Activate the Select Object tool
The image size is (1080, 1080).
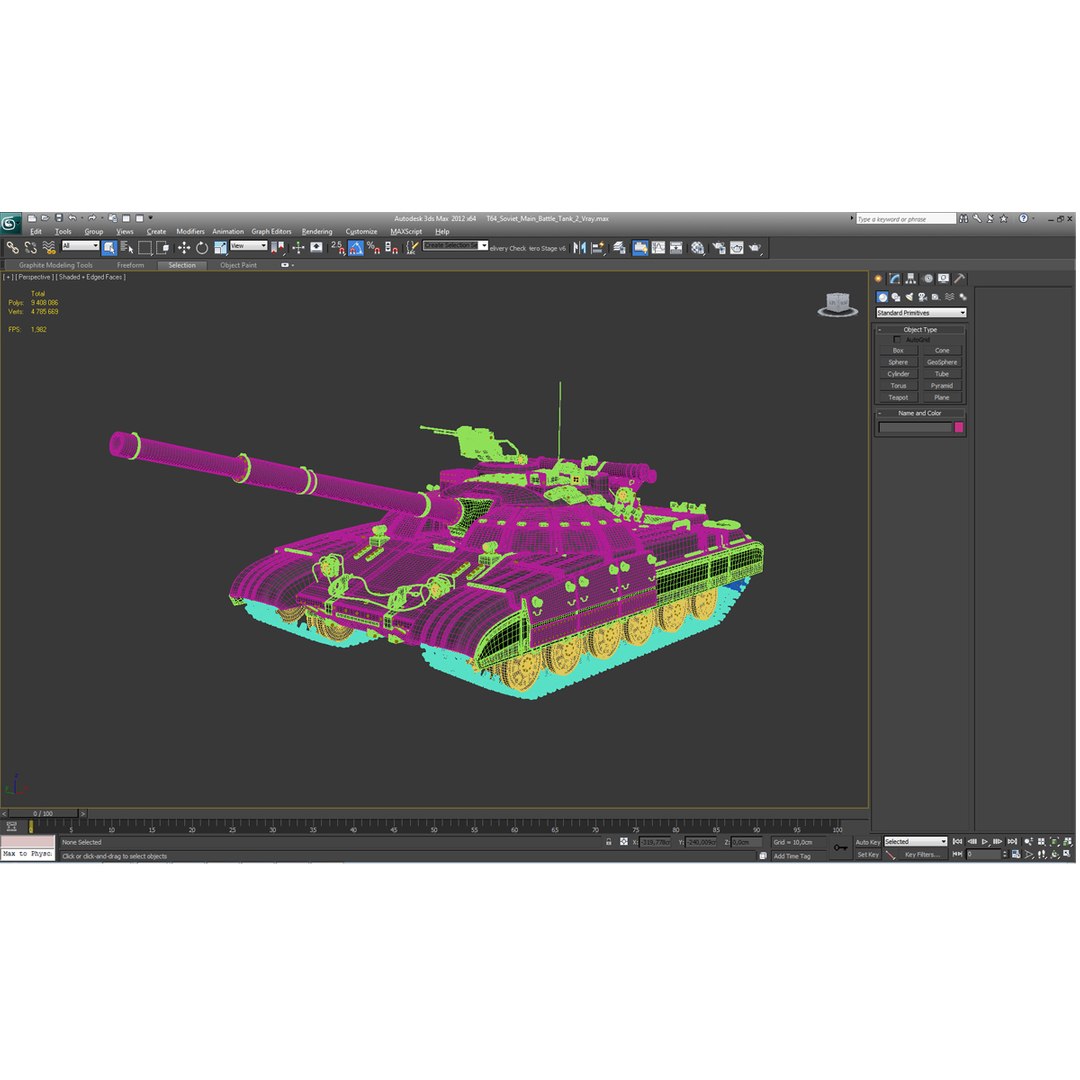click(109, 247)
